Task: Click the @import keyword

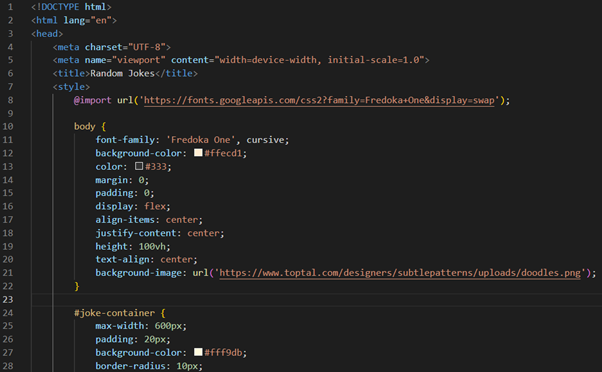Action: click(93, 100)
